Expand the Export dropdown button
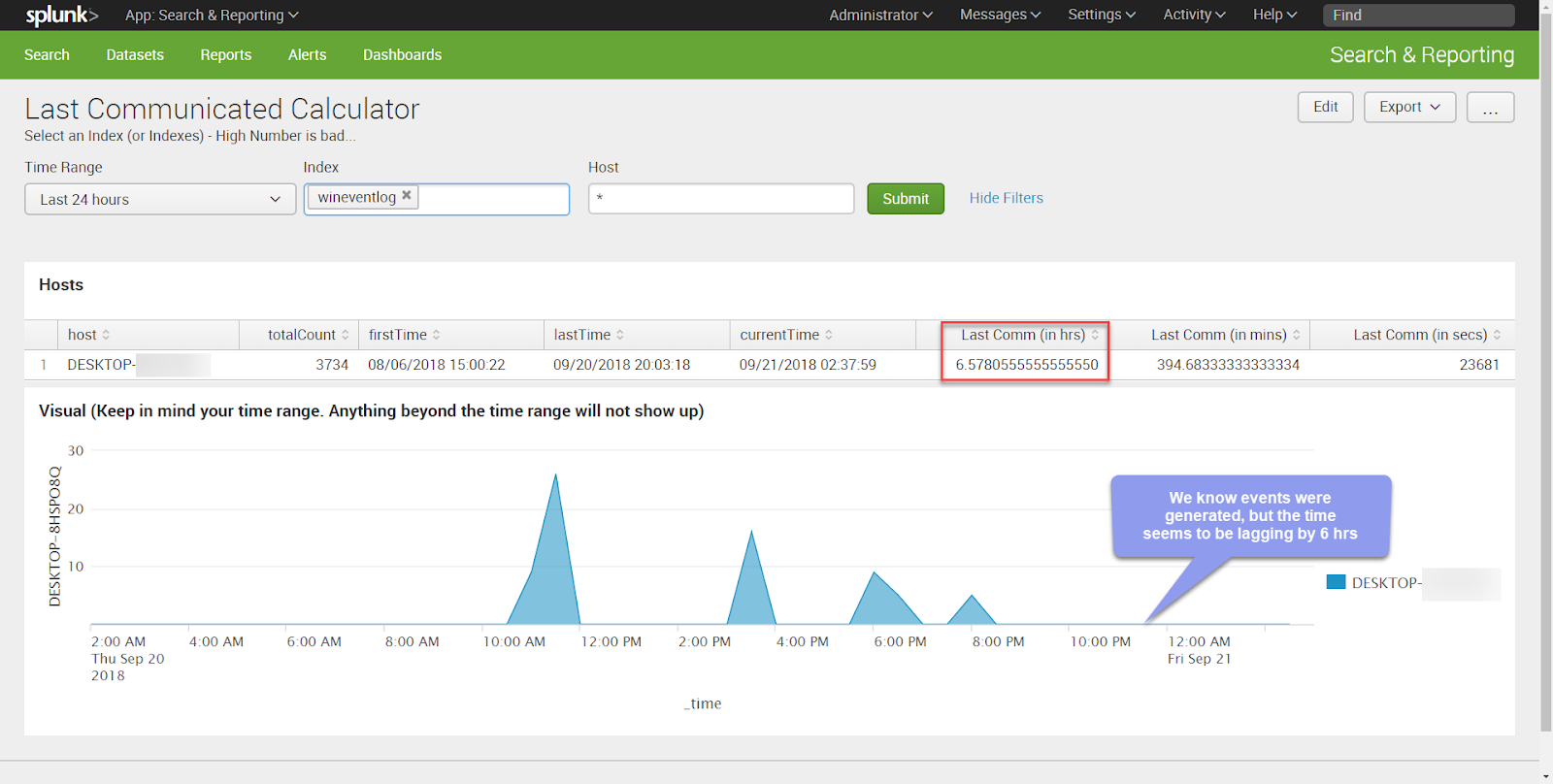Image resolution: width=1553 pixels, height=784 pixels. click(1409, 107)
